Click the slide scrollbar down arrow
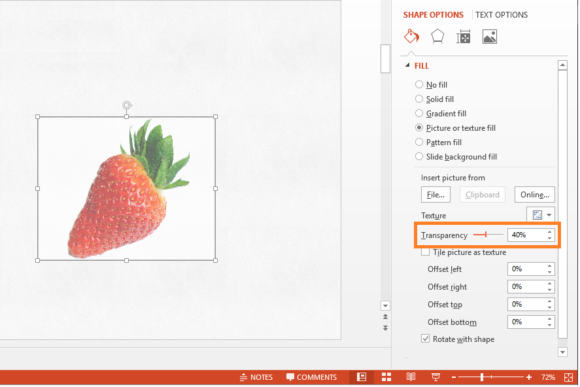The image size is (580, 387). [385, 306]
